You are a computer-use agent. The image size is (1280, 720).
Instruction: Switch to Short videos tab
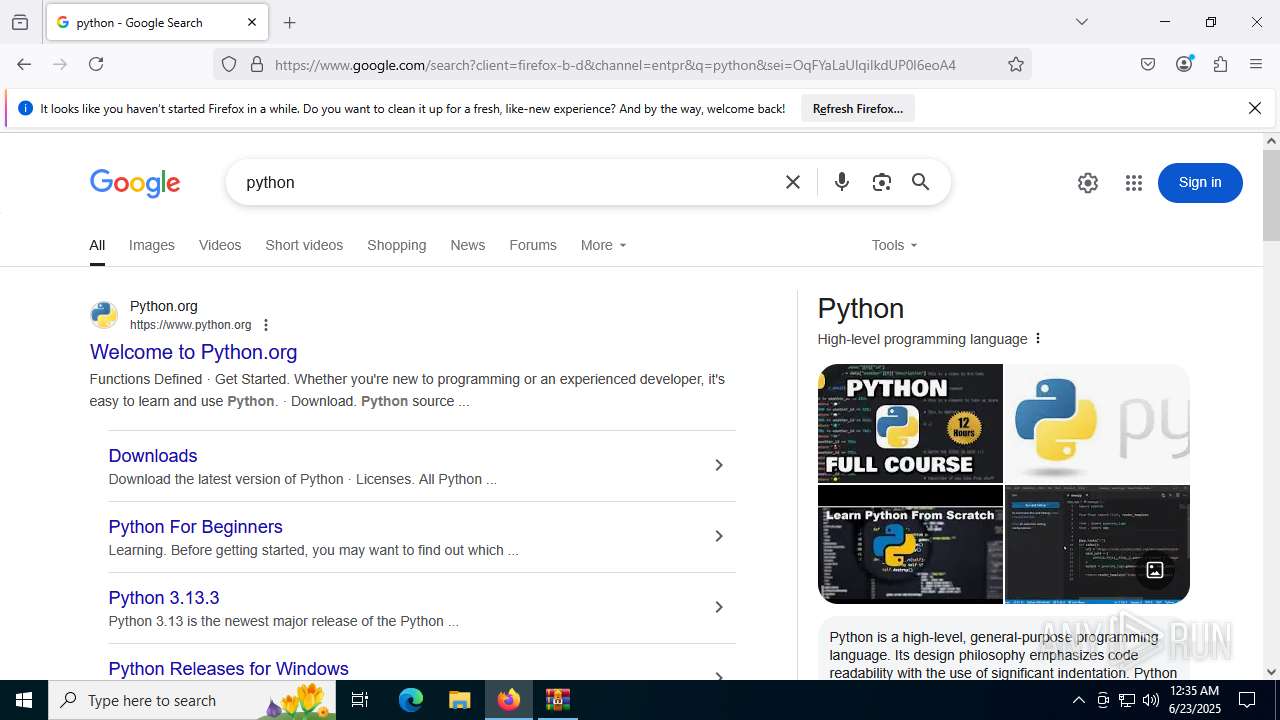pyautogui.click(x=304, y=245)
